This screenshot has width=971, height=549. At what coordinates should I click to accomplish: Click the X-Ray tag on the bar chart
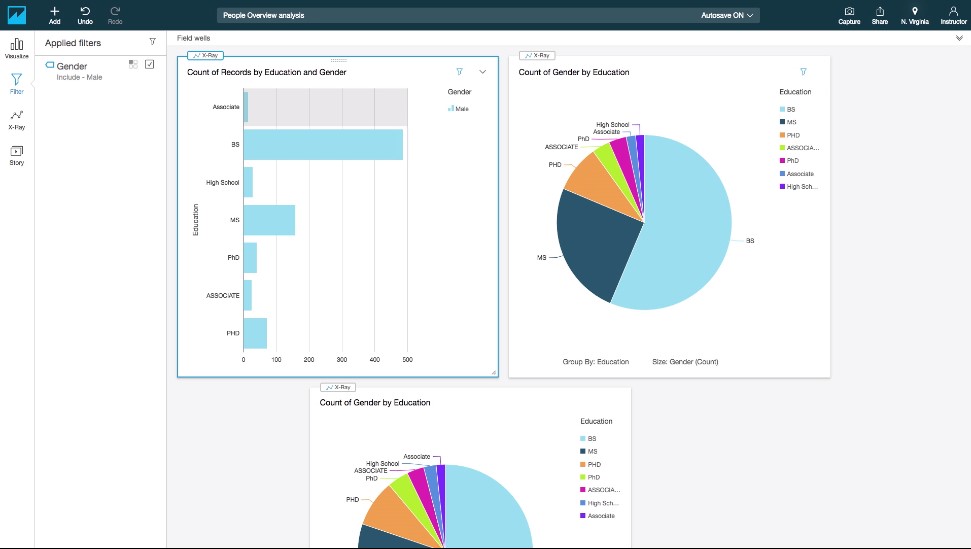[206, 56]
